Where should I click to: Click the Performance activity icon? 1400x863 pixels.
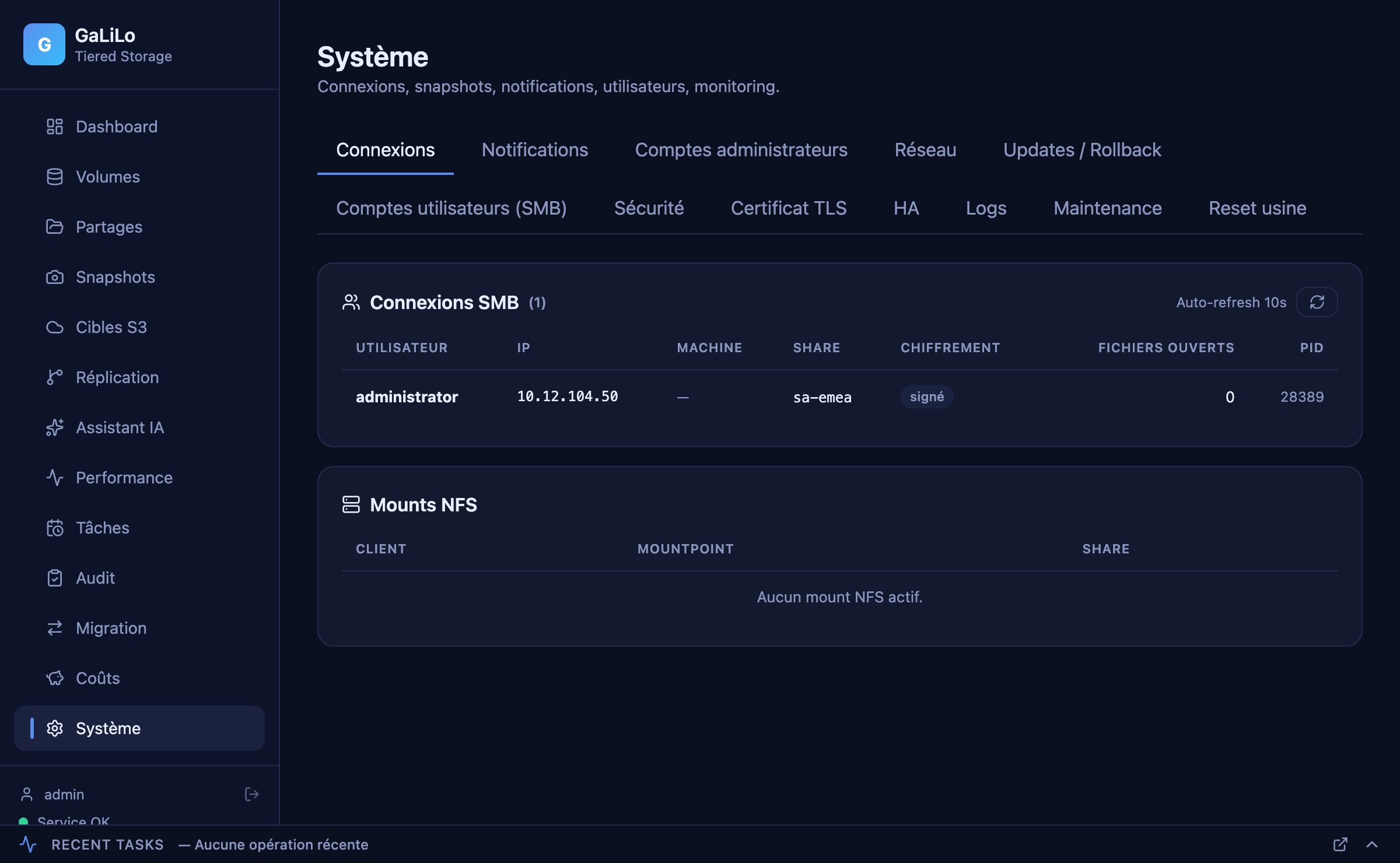55,478
